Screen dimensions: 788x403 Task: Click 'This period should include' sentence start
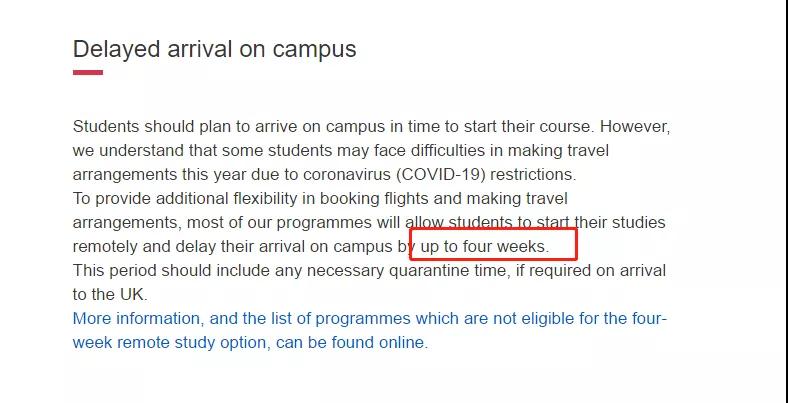[x=160, y=270]
